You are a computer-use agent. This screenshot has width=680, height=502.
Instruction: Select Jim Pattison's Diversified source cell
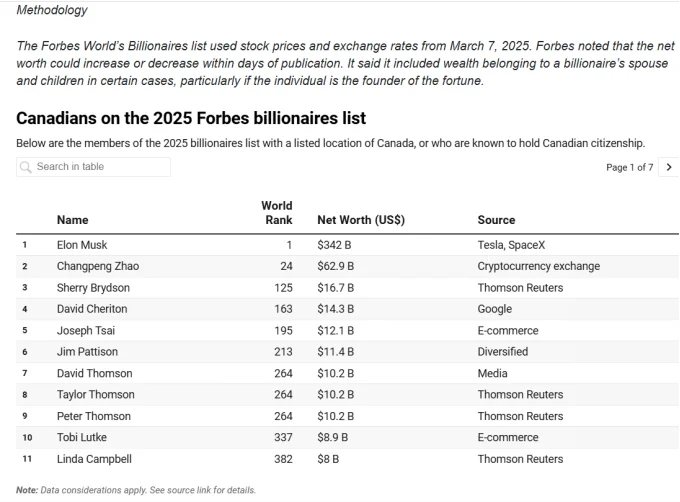(x=503, y=352)
